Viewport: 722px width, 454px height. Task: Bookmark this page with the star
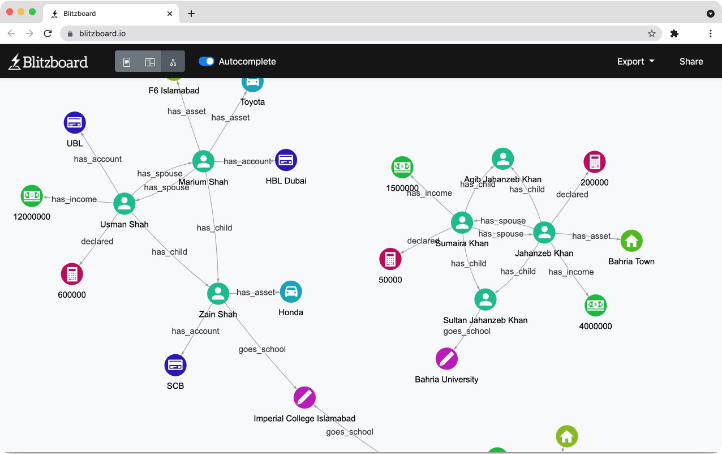(652, 33)
